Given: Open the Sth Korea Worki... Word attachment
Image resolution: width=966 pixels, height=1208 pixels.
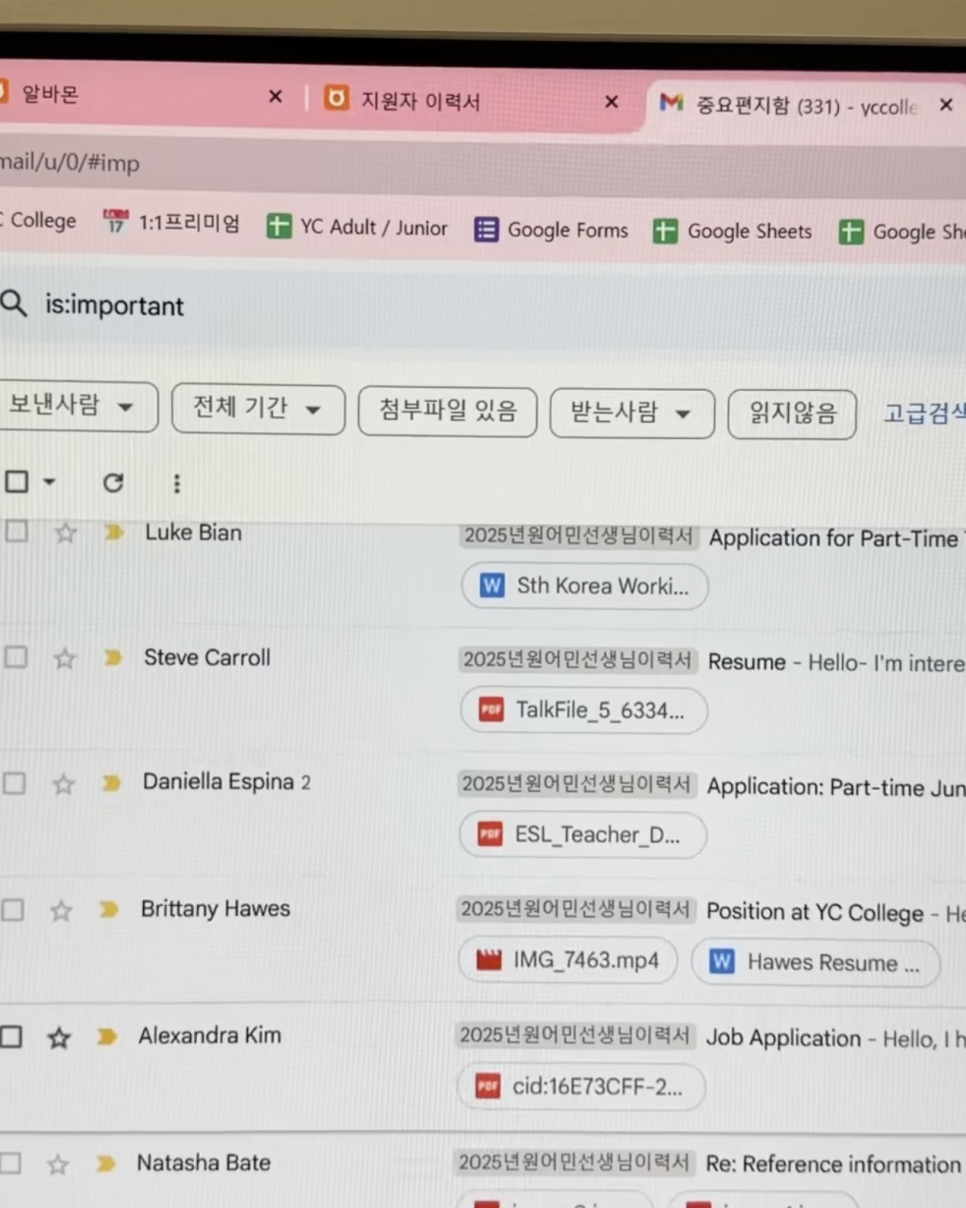Looking at the screenshot, I should pyautogui.click(x=585, y=586).
